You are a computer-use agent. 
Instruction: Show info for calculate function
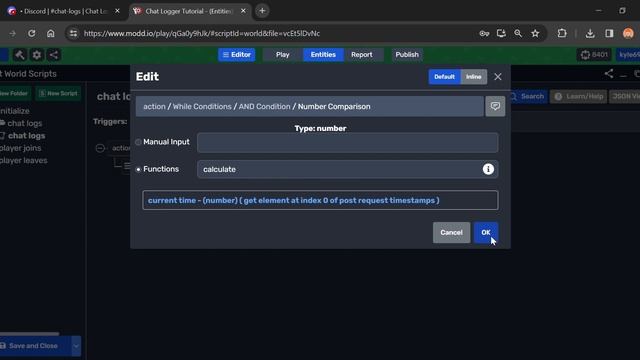coord(488,169)
